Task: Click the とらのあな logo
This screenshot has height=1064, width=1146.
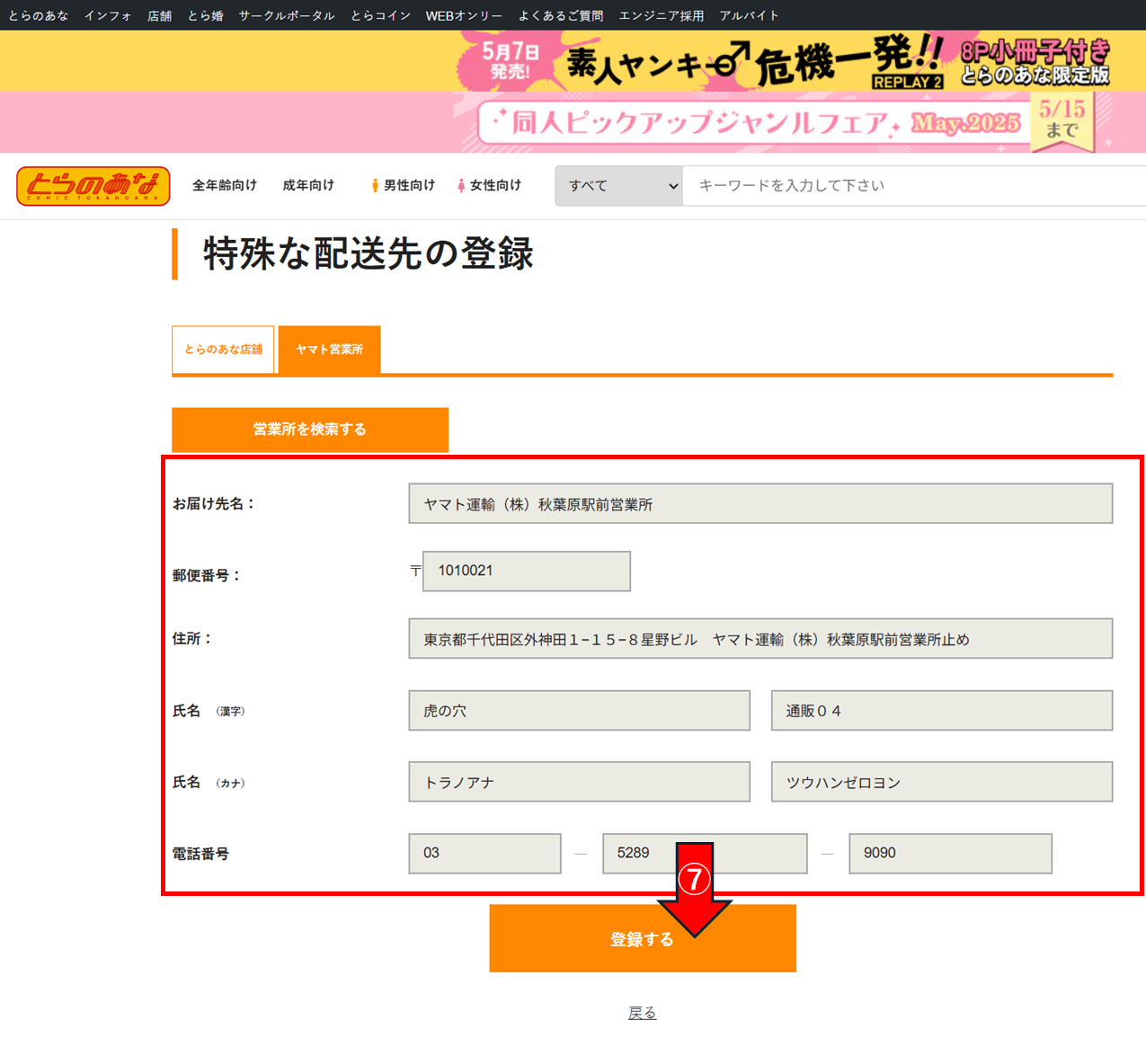Action: (x=93, y=186)
